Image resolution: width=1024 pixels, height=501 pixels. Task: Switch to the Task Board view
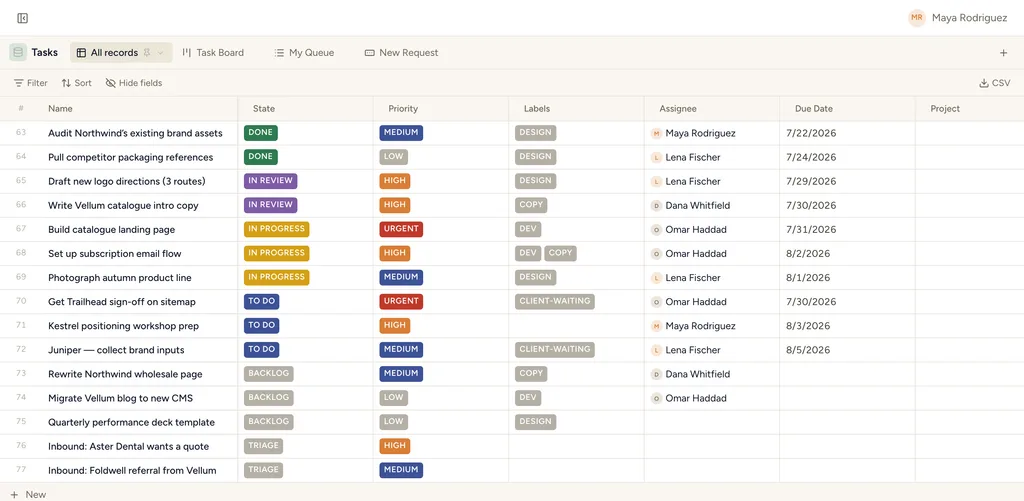[x=213, y=52]
